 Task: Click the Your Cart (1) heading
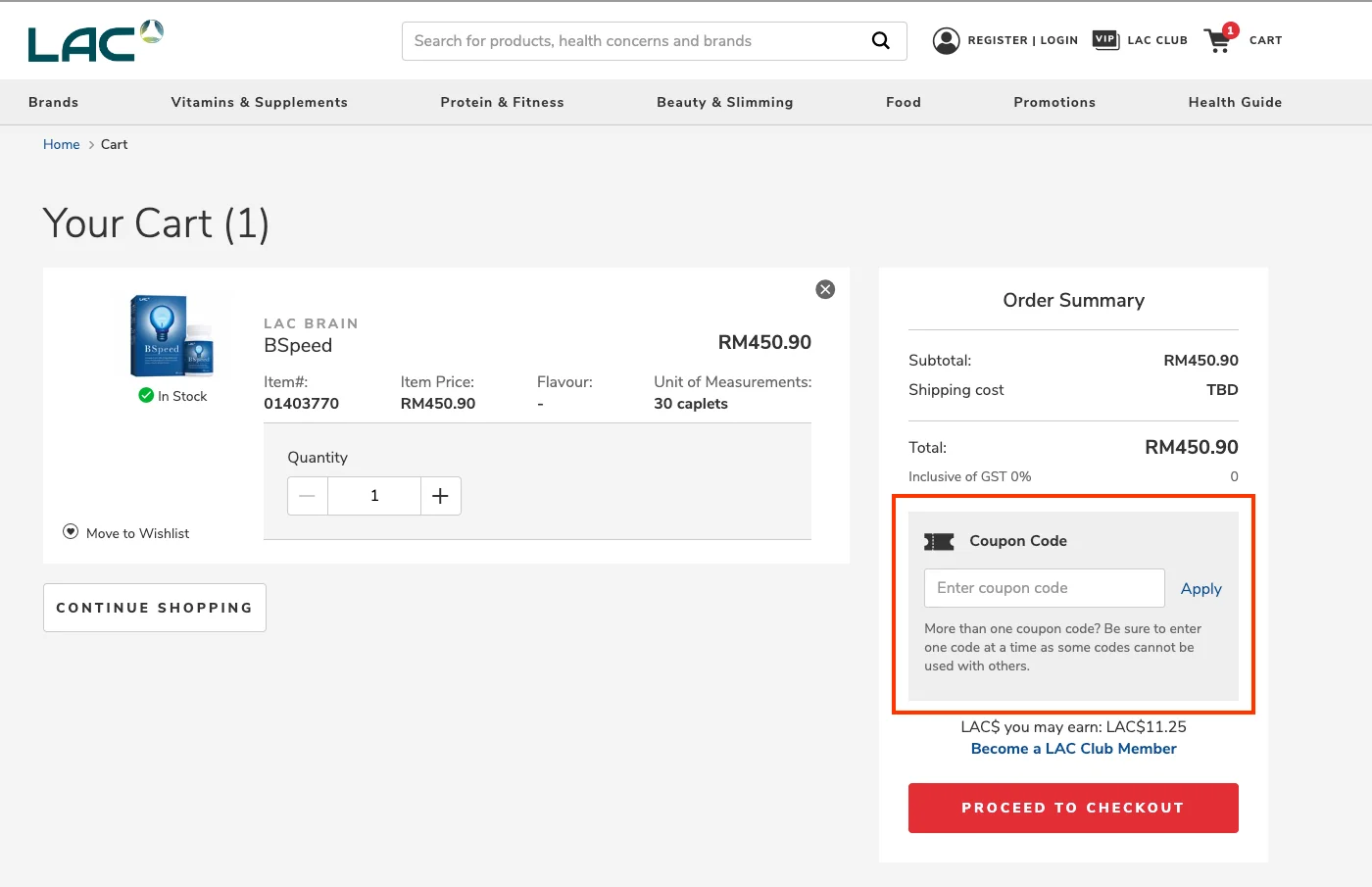156,223
